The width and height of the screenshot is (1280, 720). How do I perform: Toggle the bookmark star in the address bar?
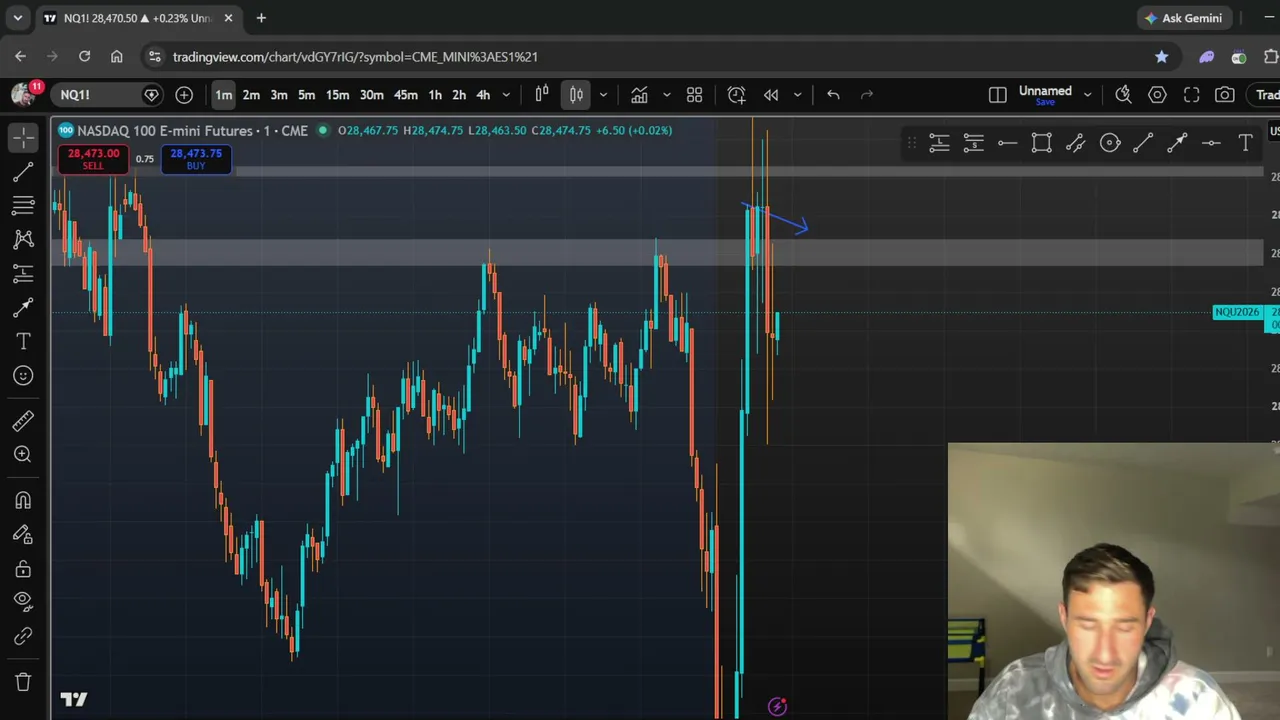tap(1161, 57)
